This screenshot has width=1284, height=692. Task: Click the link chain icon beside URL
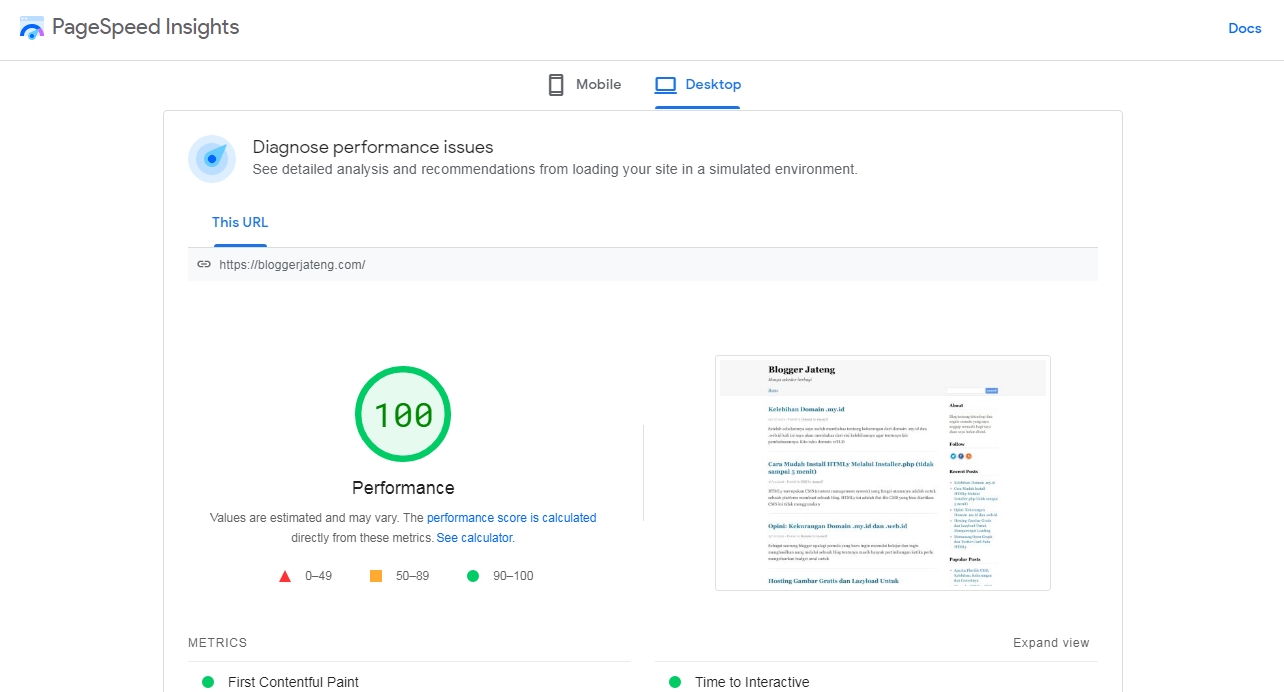click(204, 265)
